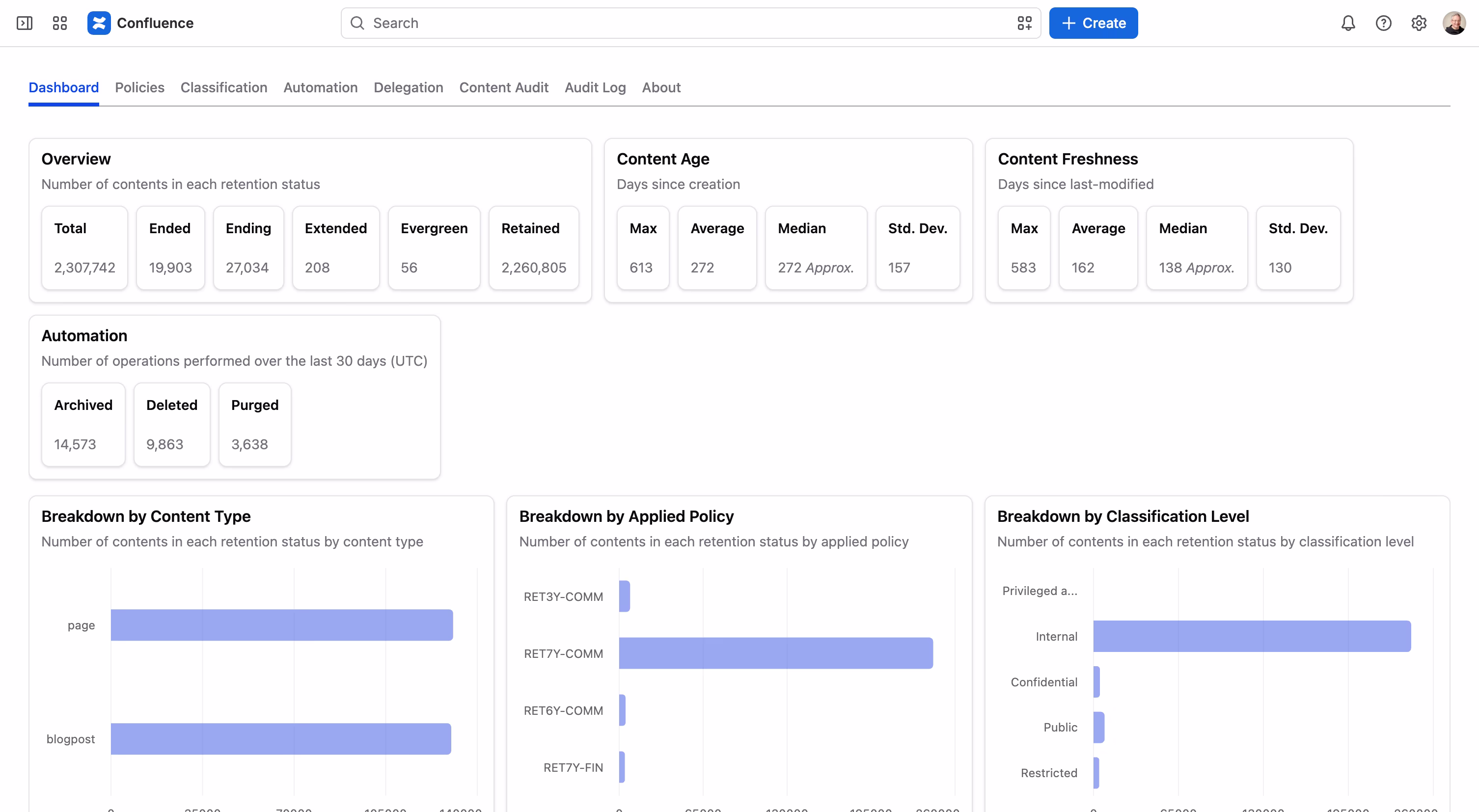Open the About tab
Screen dimensions: 1479x812
661,88
